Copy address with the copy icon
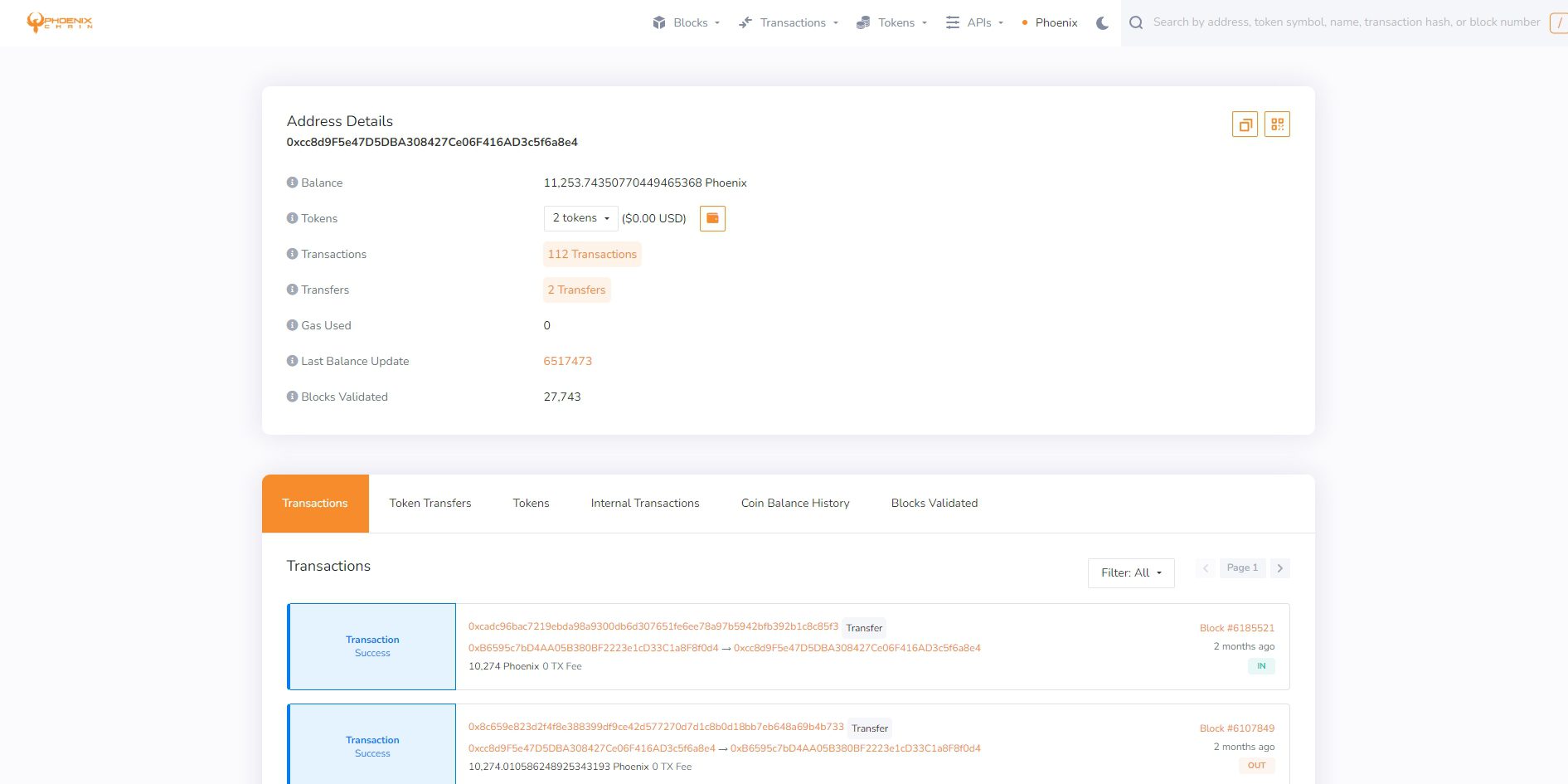 [1245, 124]
